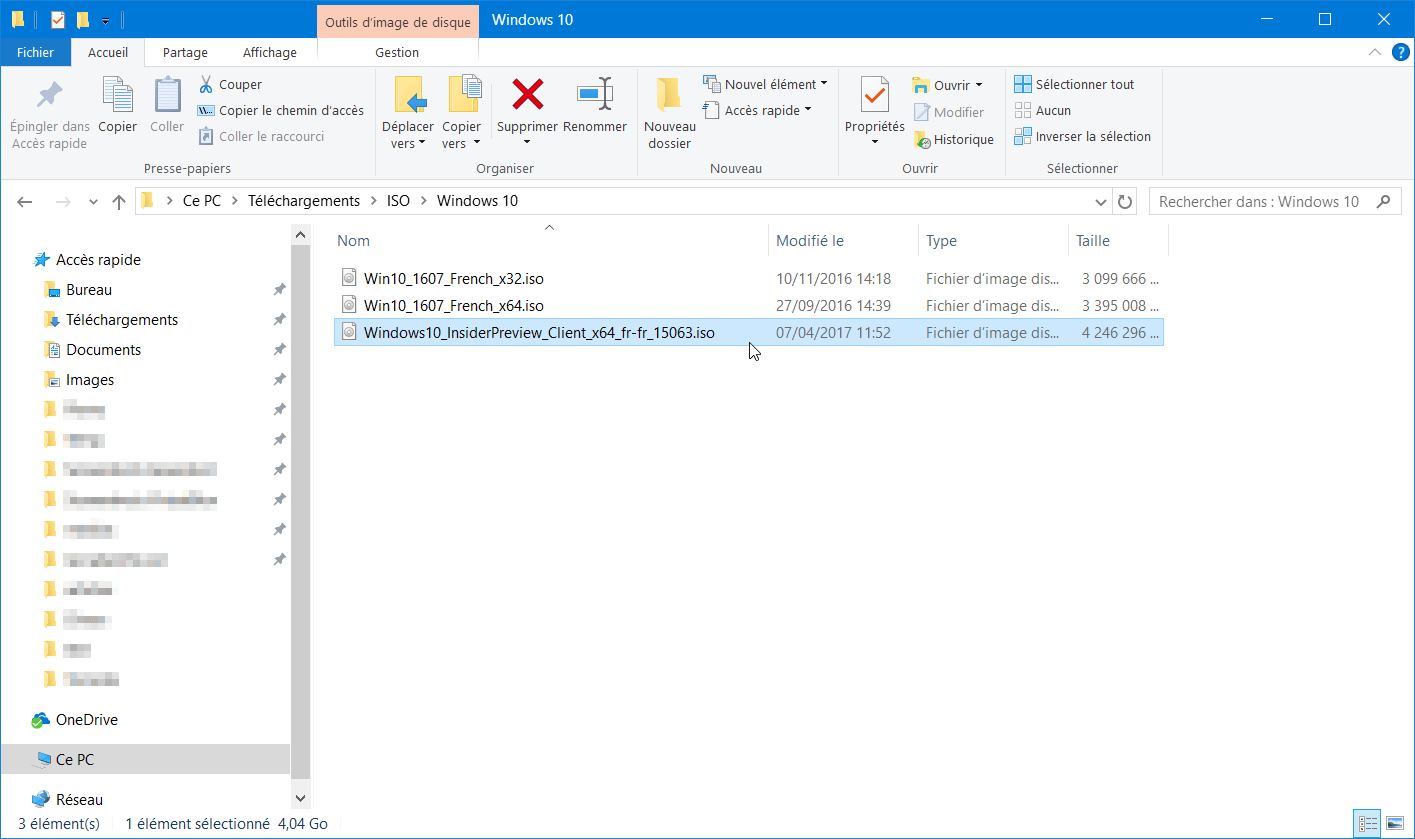The height and width of the screenshot is (839, 1415).
Task: Click Aucun to deselect all items
Action: (1043, 111)
